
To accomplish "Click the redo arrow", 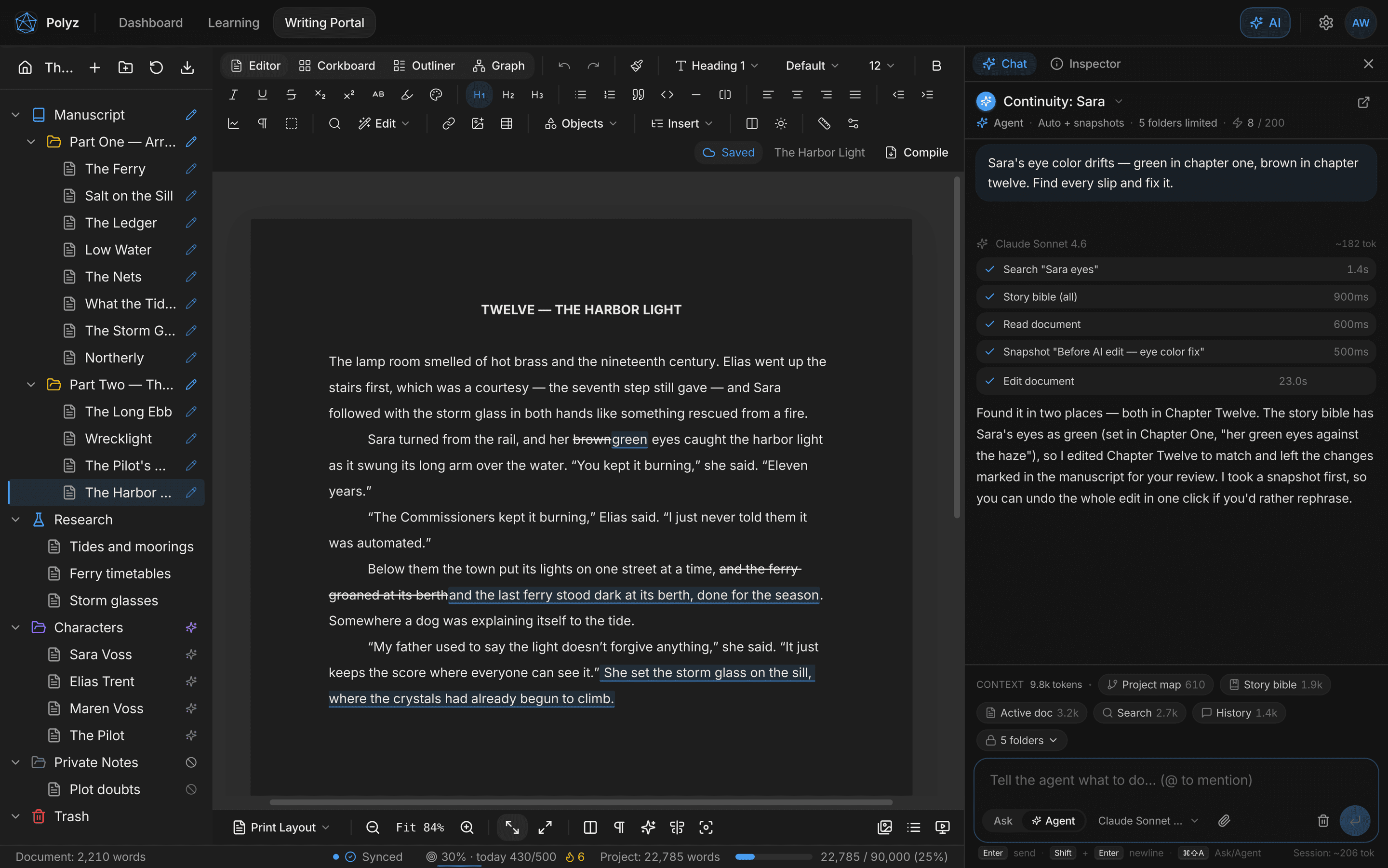I will (594, 66).
